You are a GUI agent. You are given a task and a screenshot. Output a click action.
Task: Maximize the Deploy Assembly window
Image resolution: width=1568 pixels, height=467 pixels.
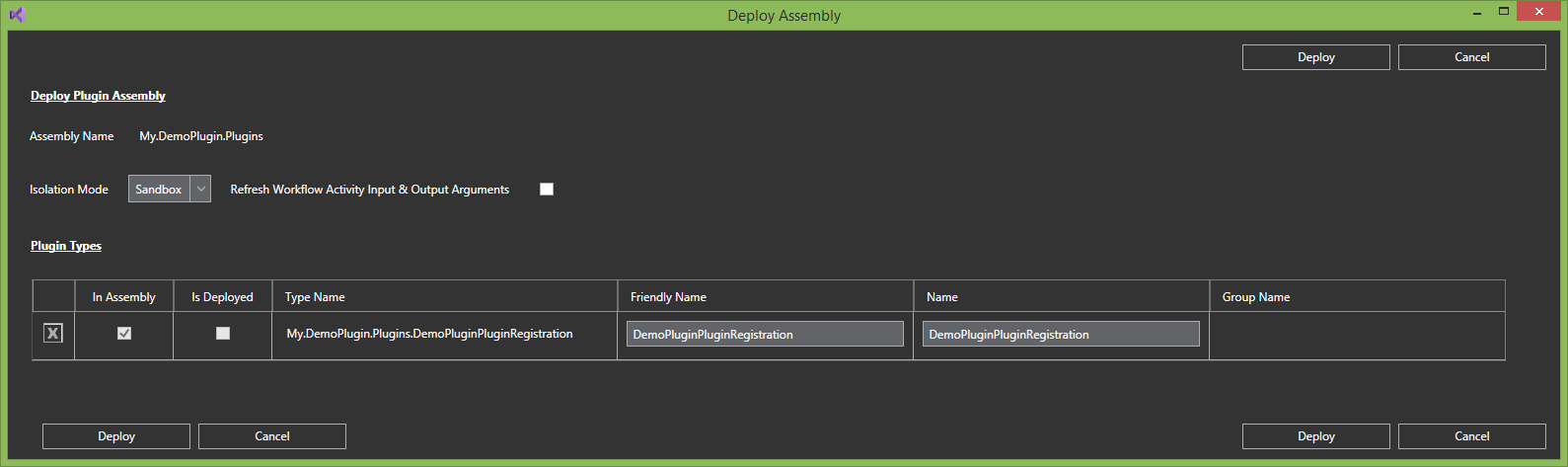pos(1504,12)
